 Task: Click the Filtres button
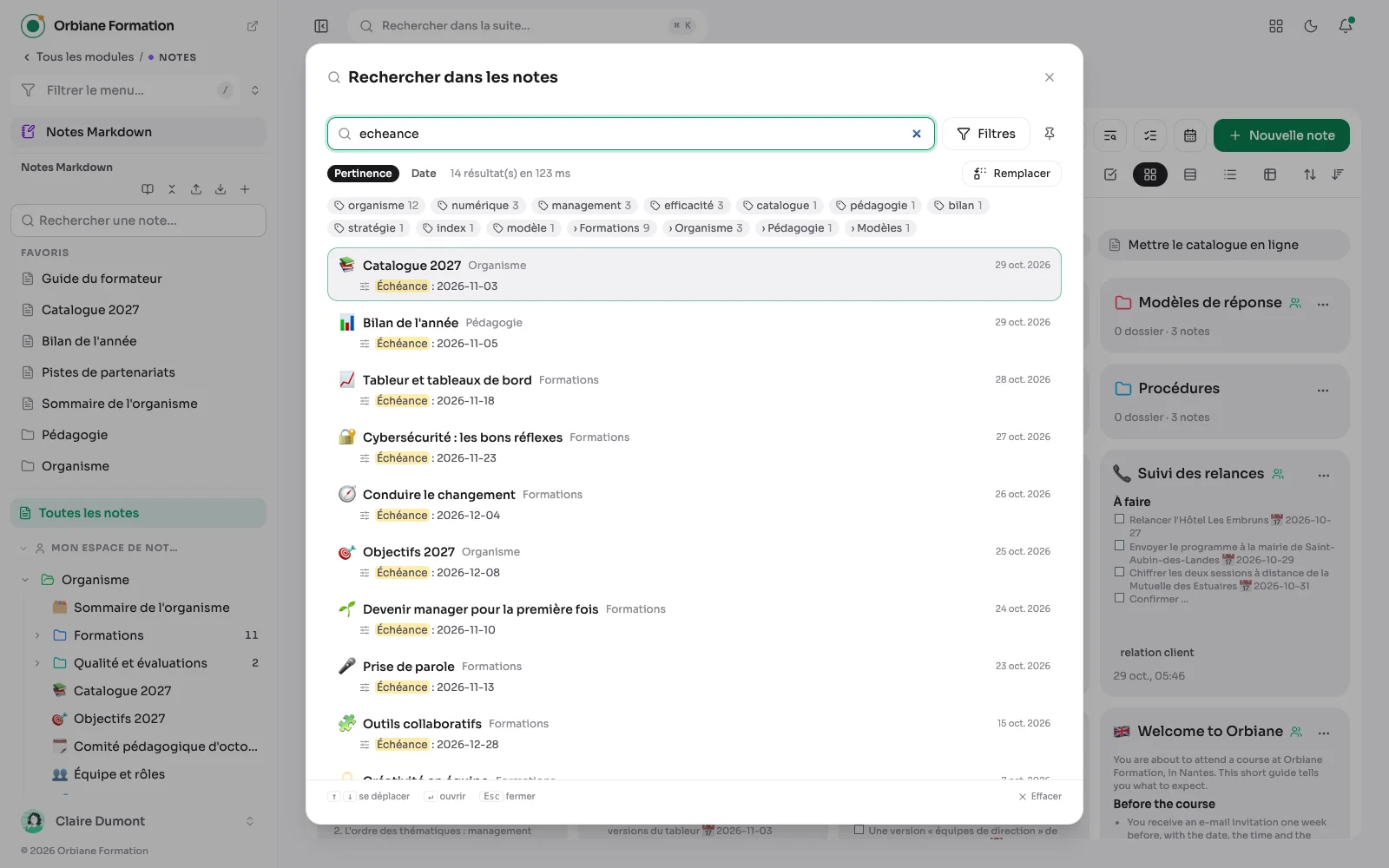(986, 134)
